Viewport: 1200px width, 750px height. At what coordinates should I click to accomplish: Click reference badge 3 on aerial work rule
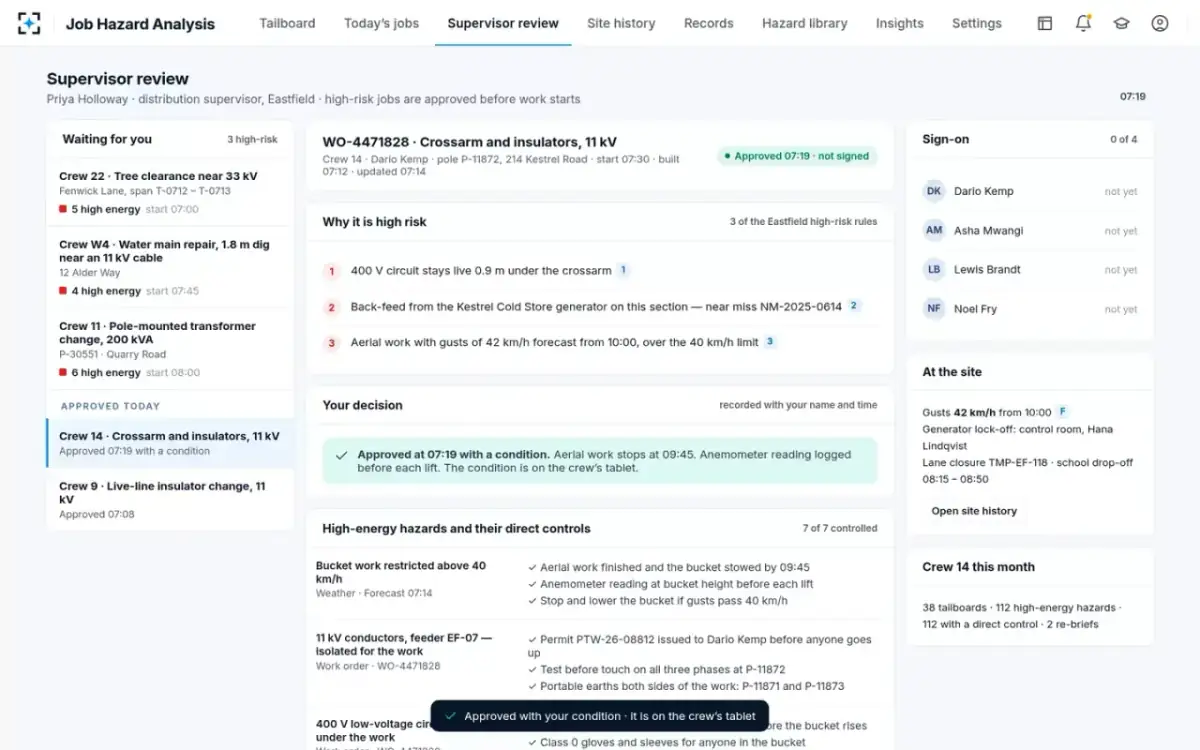pyautogui.click(x=769, y=342)
